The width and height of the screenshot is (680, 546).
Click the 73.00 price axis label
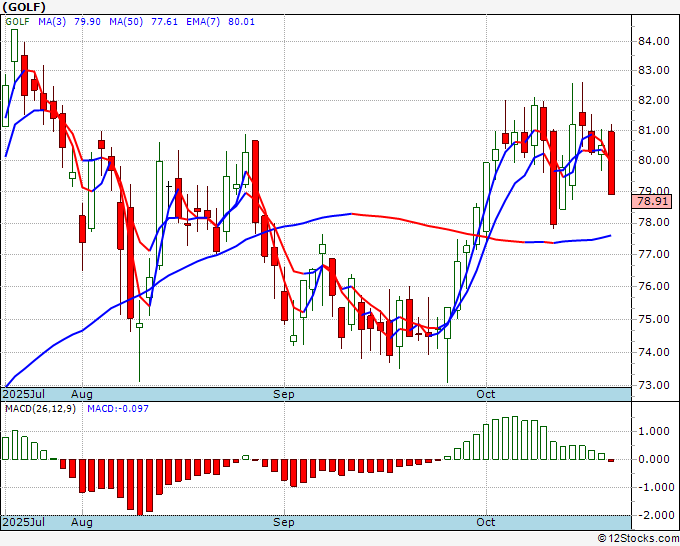click(x=654, y=385)
